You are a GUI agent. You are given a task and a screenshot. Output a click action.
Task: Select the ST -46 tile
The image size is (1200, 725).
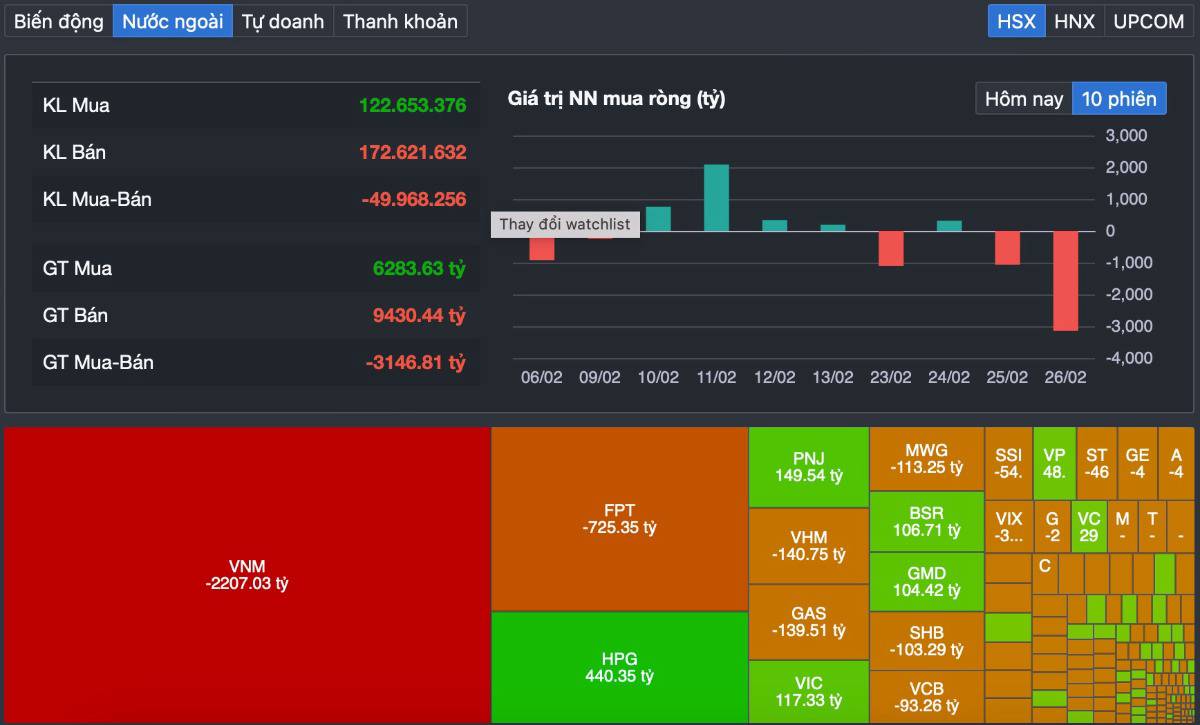1096,463
